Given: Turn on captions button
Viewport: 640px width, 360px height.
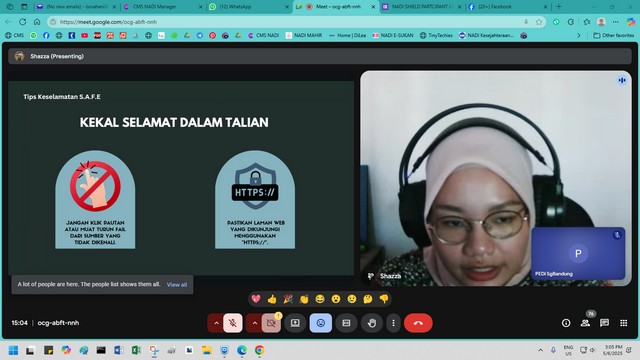Looking at the screenshot, I should click(346, 323).
